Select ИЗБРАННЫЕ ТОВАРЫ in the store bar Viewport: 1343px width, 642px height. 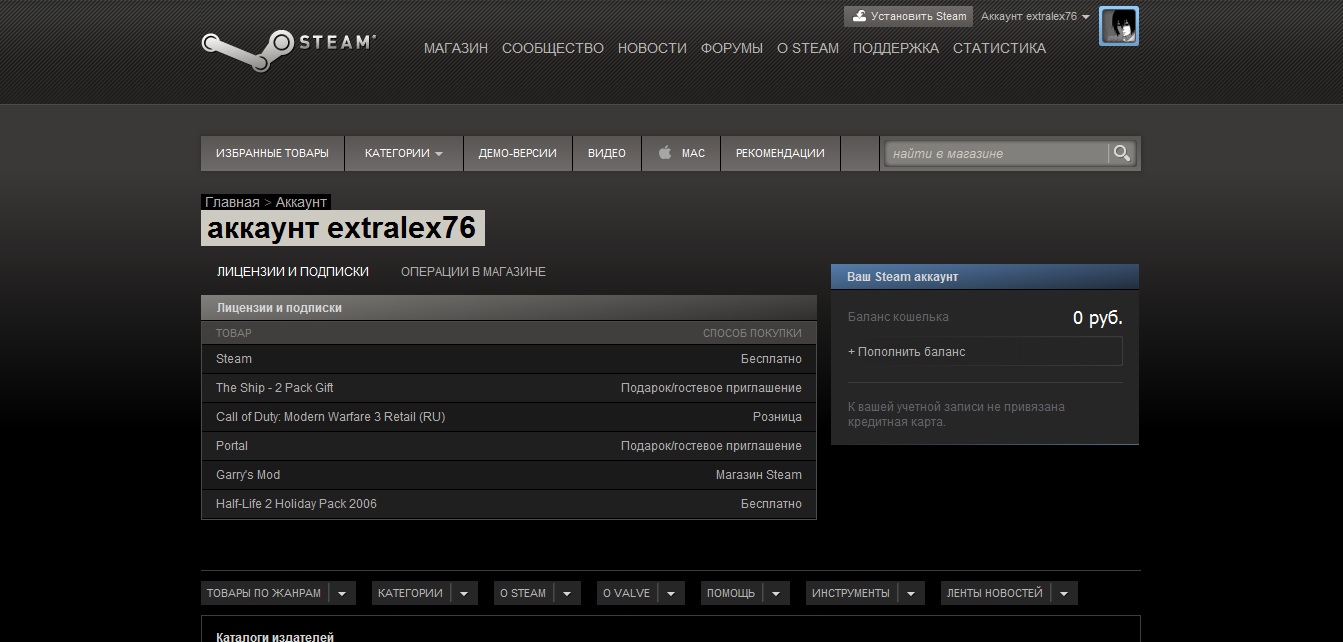coord(272,153)
